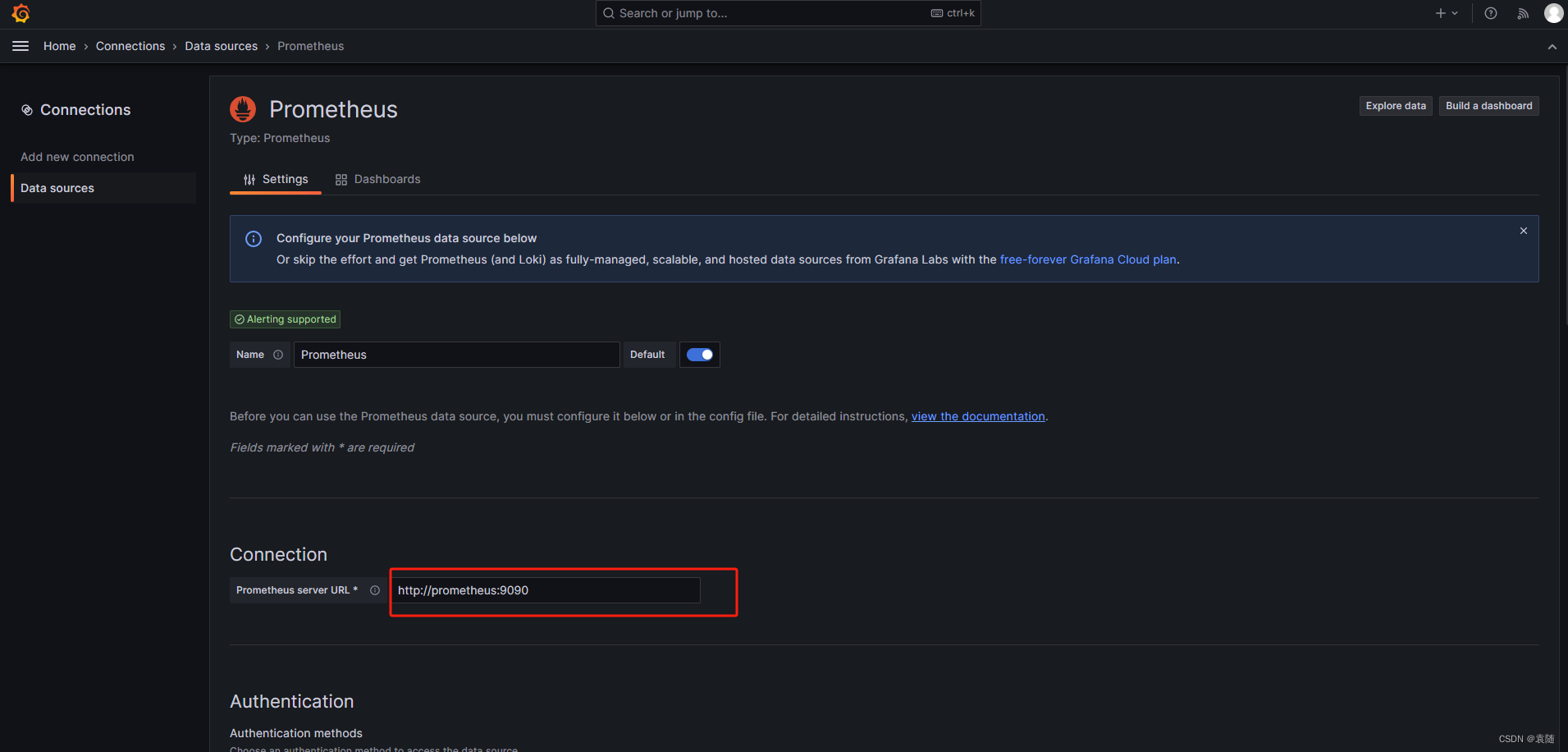Switch to the Dashboards tab
This screenshot has height=752, width=1568.
coord(377,179)
